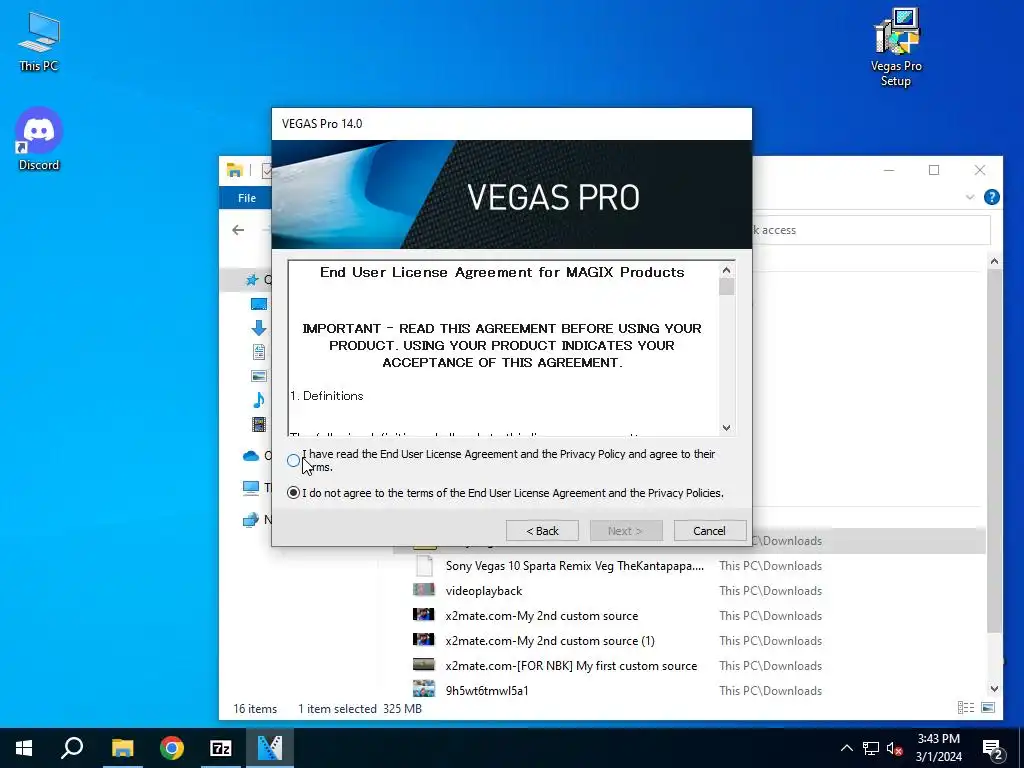This screenshot has width=1024, height=768.
Task: Open Vegas Pro Setup desktop icon
Action: coord(896,47)
